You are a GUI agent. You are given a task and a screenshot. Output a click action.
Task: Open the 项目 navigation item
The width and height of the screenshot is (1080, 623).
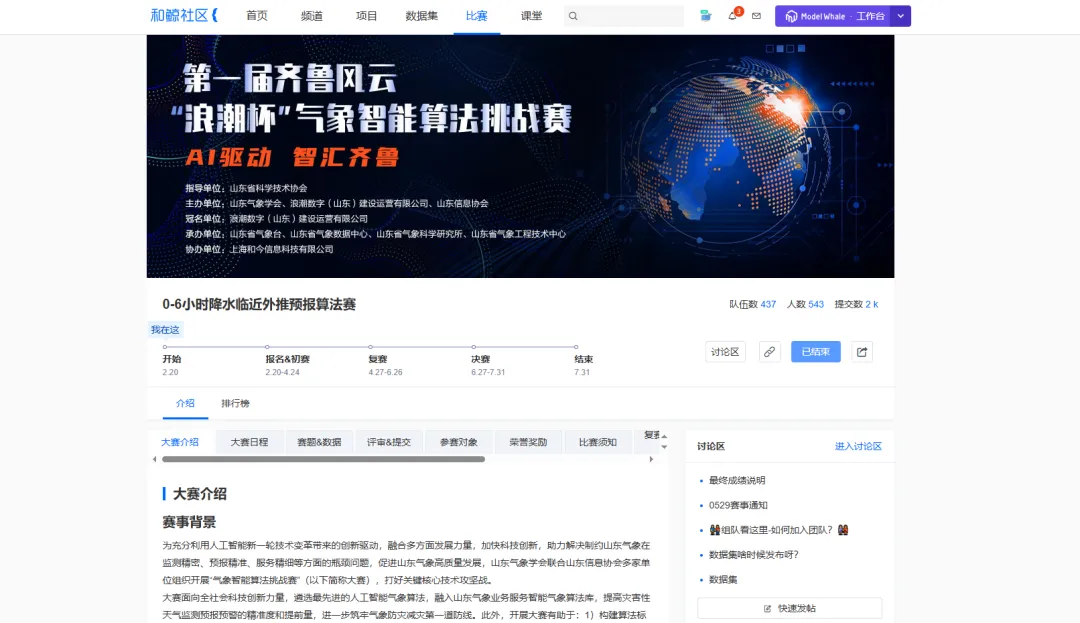pyautogui.click(x=366, y=16)
